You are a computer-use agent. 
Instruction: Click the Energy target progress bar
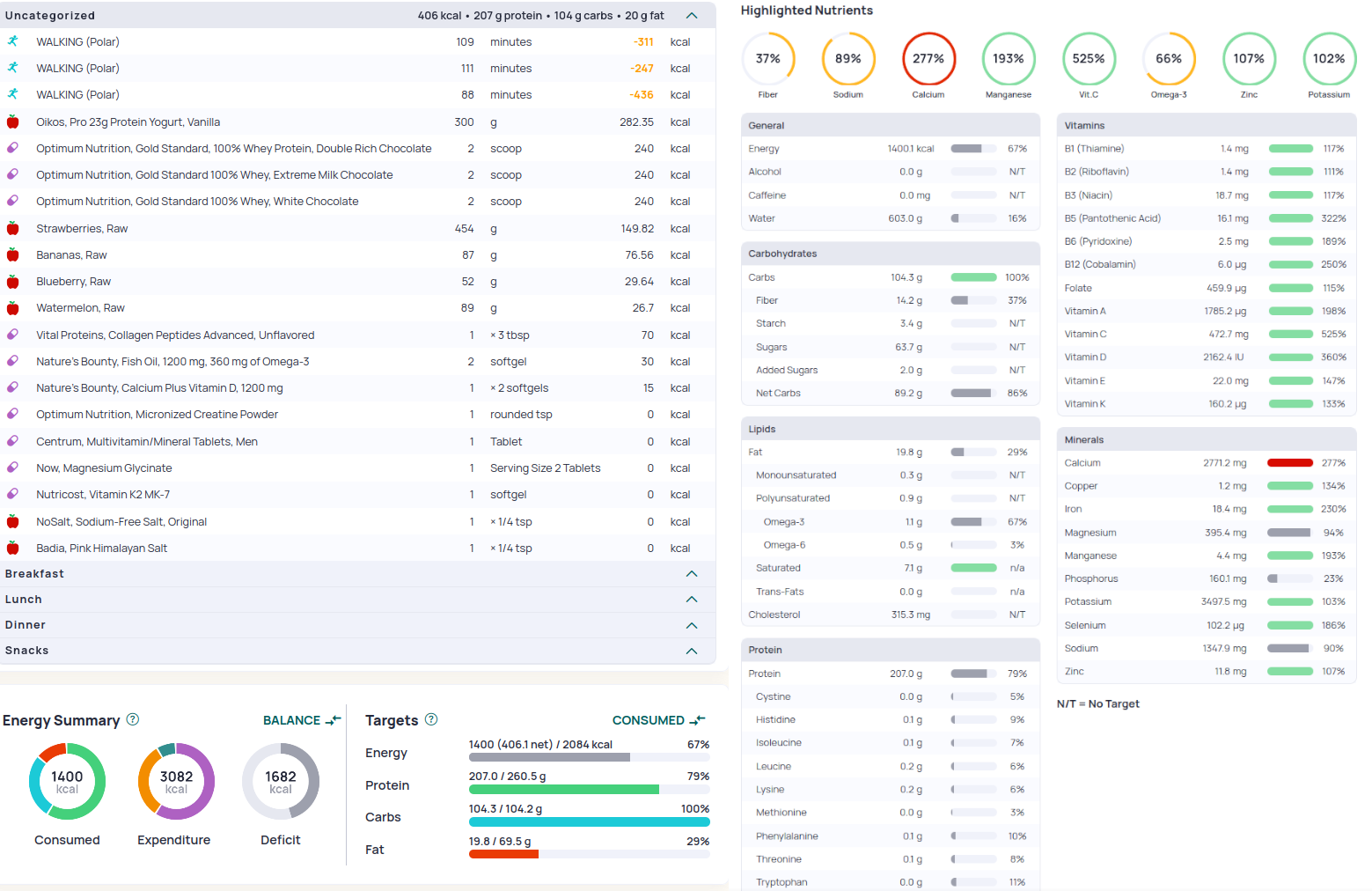(590, 757)
